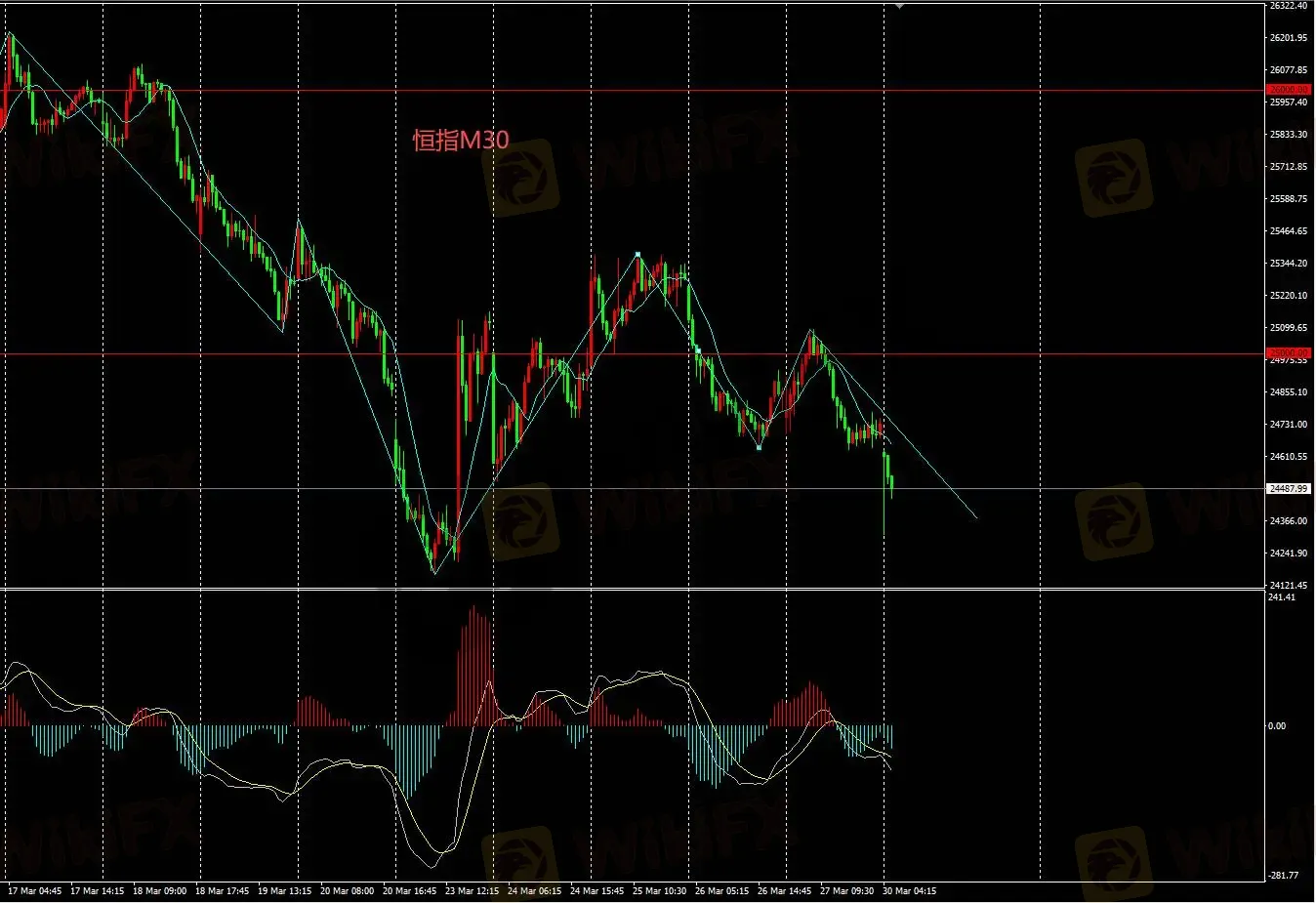Click indicator zero level label 0.00
The height and width of the screenshot is (903, 1316).
tap(1277, 726)
